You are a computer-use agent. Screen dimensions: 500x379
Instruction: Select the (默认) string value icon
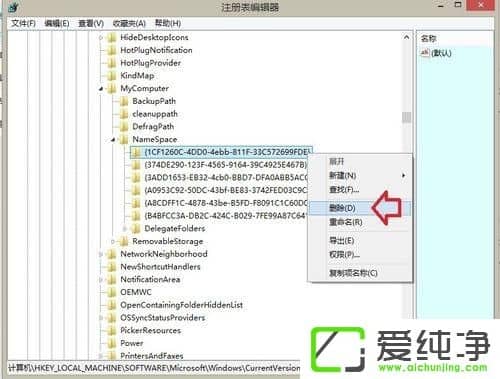point(425,53)
